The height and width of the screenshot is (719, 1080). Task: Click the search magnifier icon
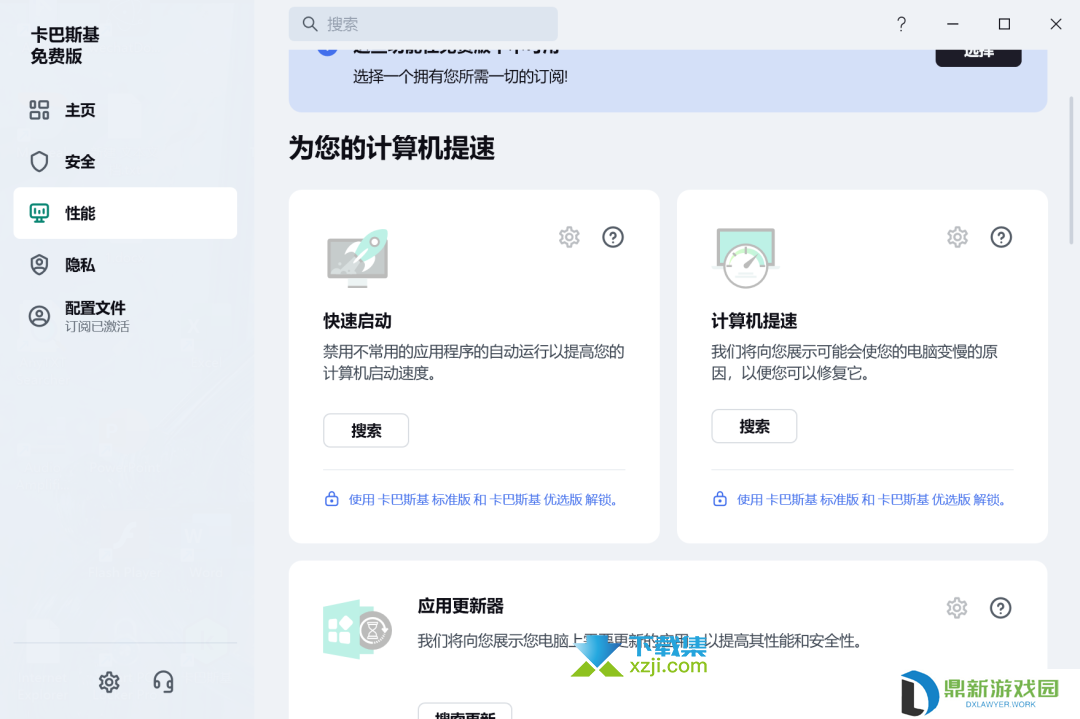[x=310, y=24]
